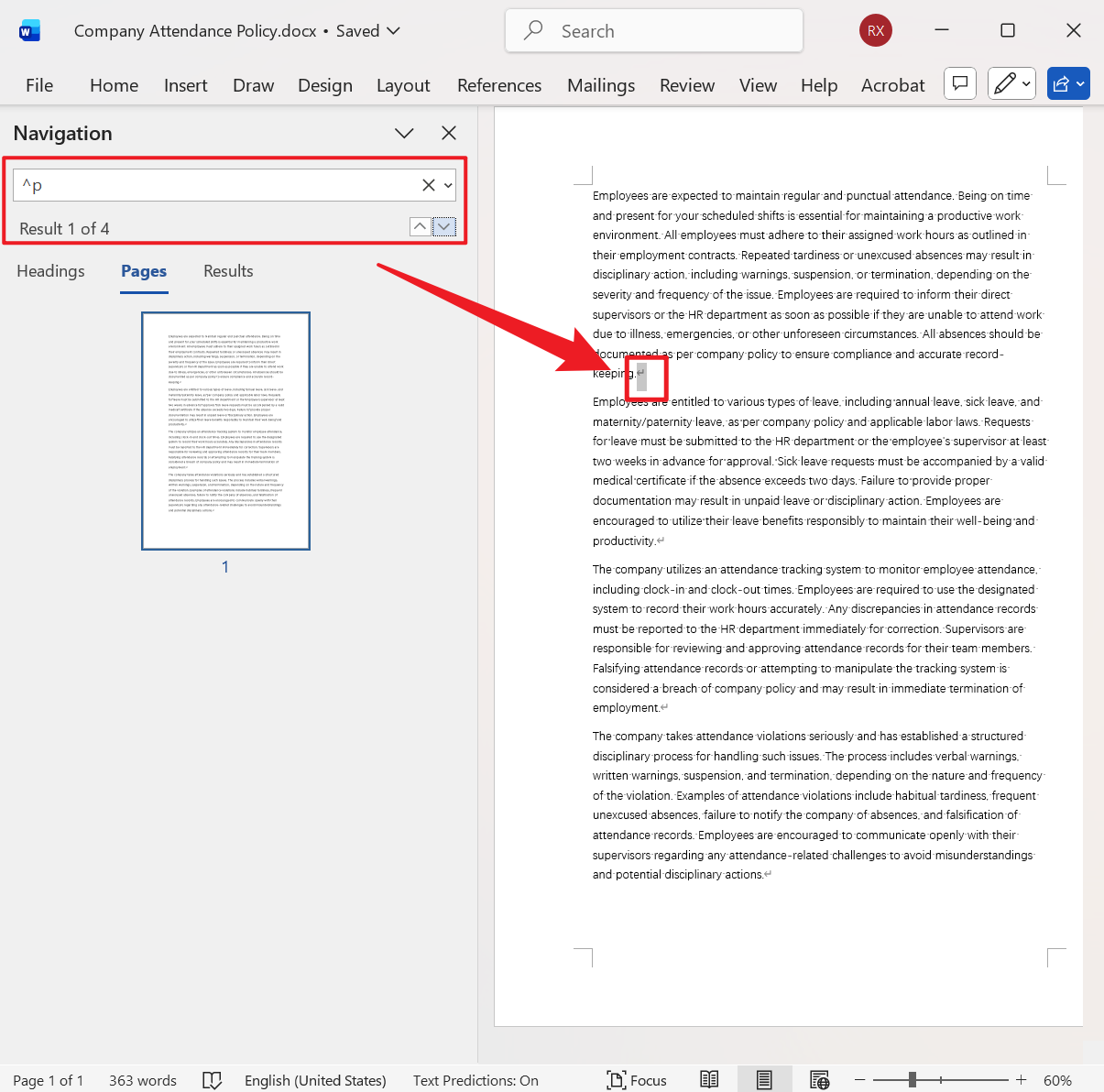Open the References ribbon tab
This screenshot has height=1092, width=1104.
point(499,84)
